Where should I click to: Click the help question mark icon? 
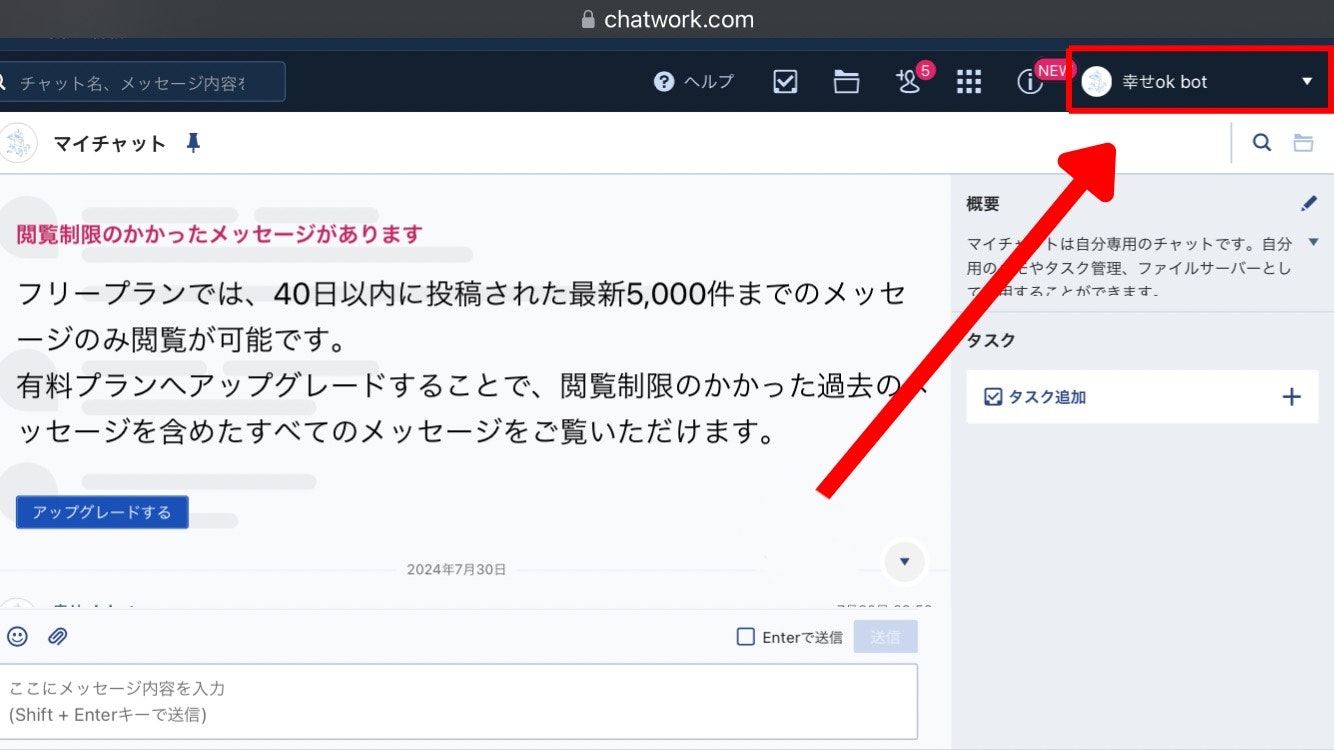[664, 82]
